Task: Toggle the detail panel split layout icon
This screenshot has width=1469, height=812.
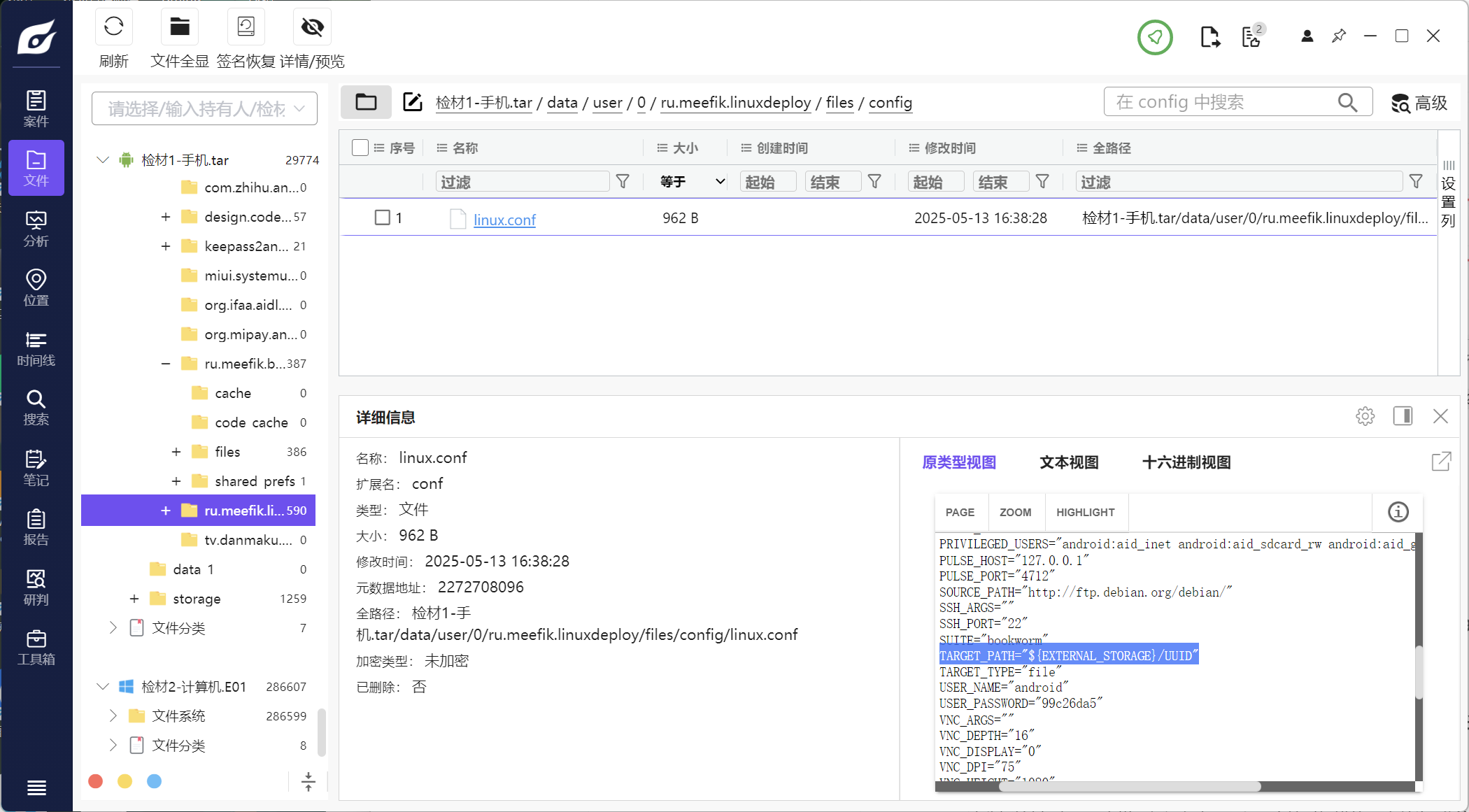Action: (1403, 416)
